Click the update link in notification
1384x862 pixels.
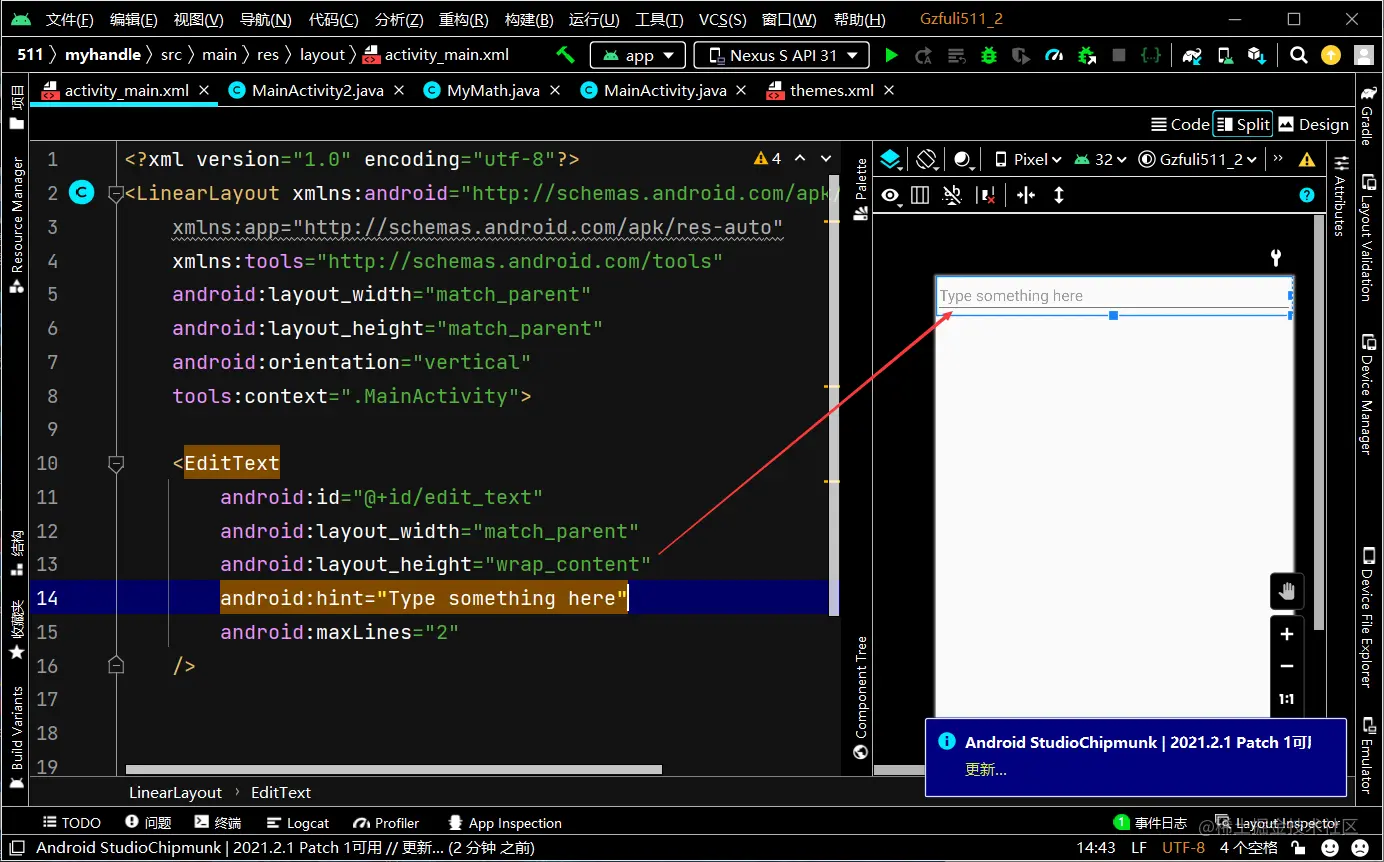coord(985,770)
